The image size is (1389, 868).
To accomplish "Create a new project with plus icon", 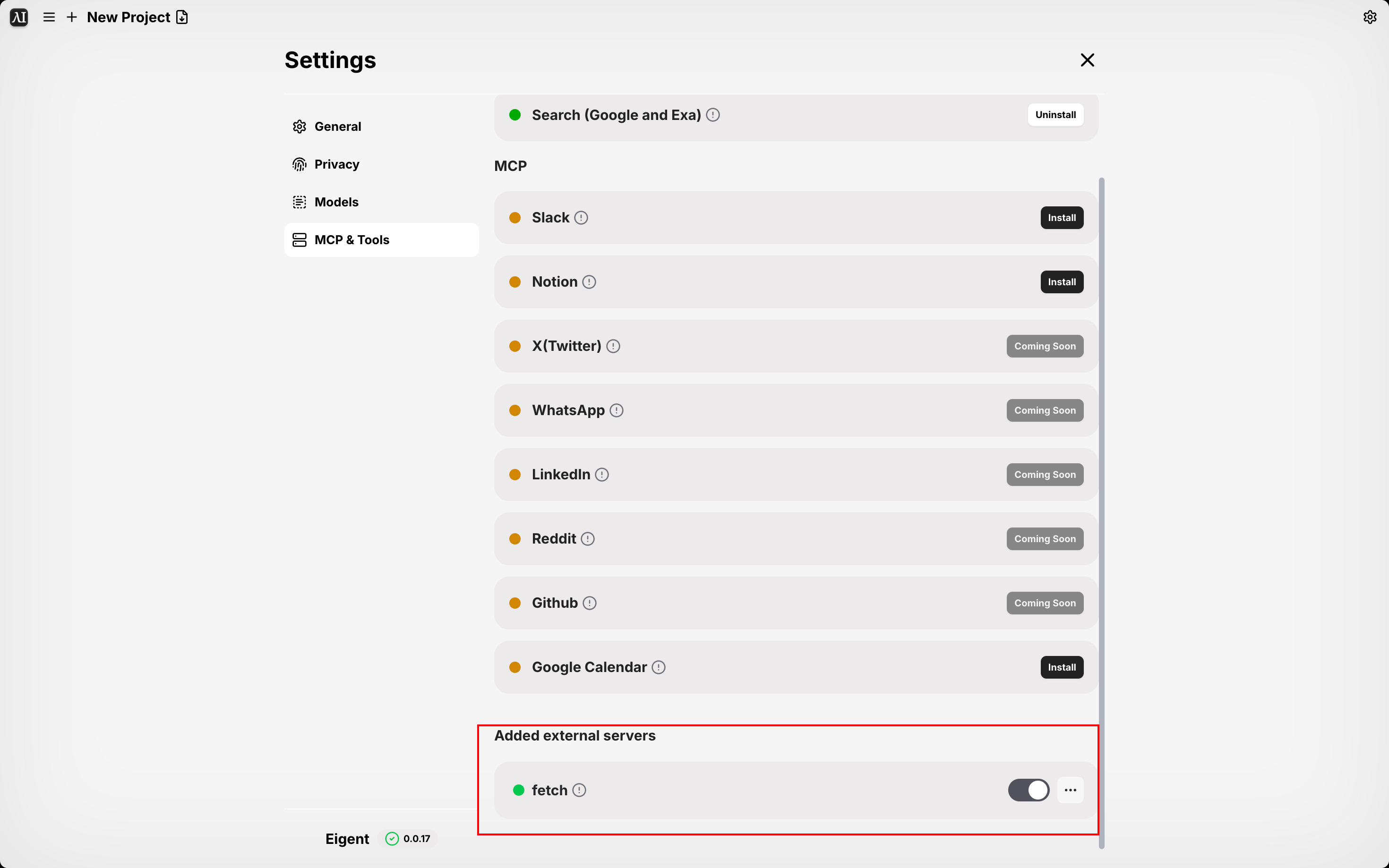I will pyautogui.click(x=72, y=17).
